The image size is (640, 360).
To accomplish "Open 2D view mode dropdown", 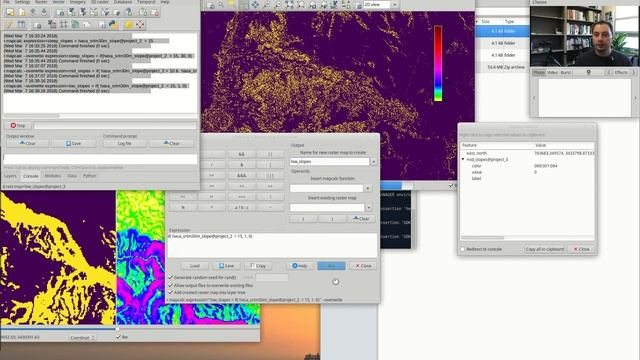I will (x=394, y=5).
